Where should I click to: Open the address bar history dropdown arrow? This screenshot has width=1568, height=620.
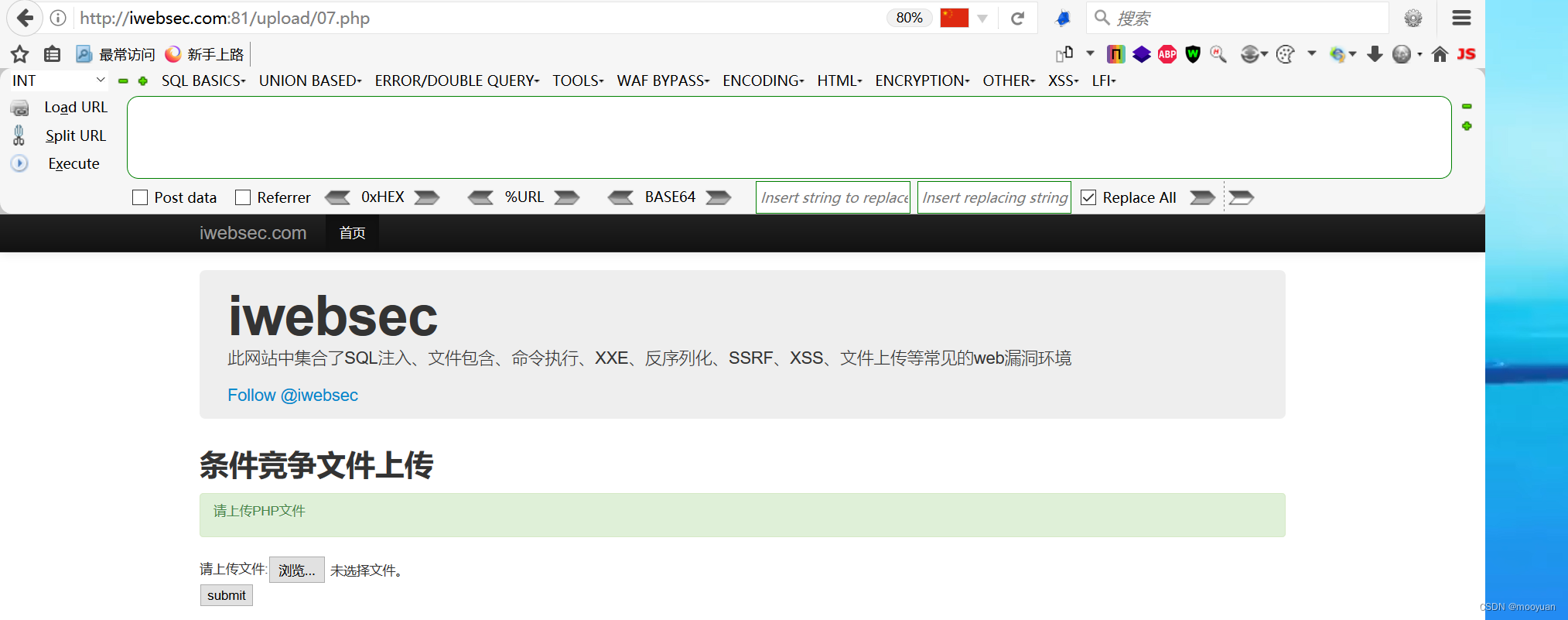point(982,18)
